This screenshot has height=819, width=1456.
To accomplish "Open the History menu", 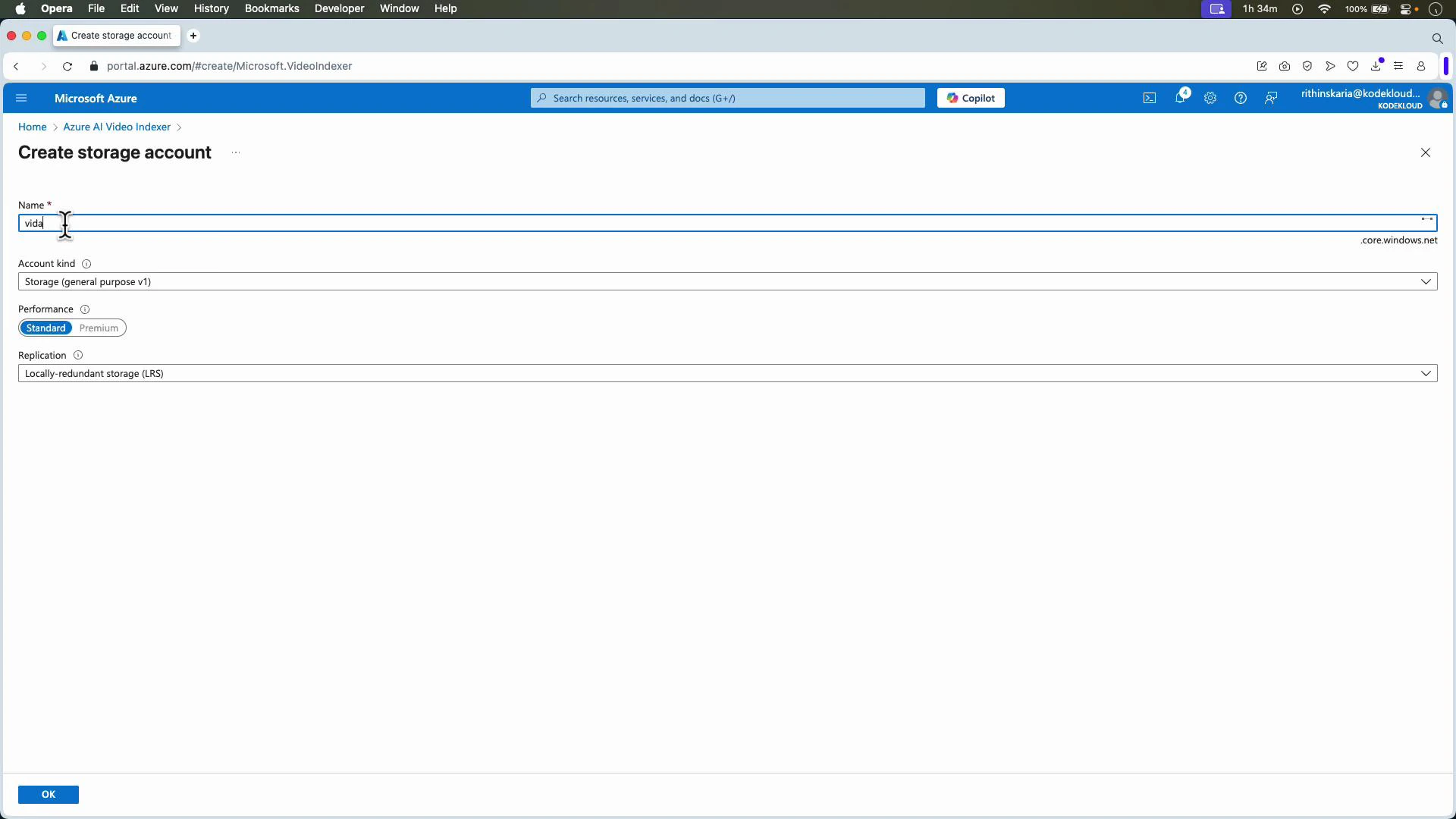I will click(x=211, y=8).
